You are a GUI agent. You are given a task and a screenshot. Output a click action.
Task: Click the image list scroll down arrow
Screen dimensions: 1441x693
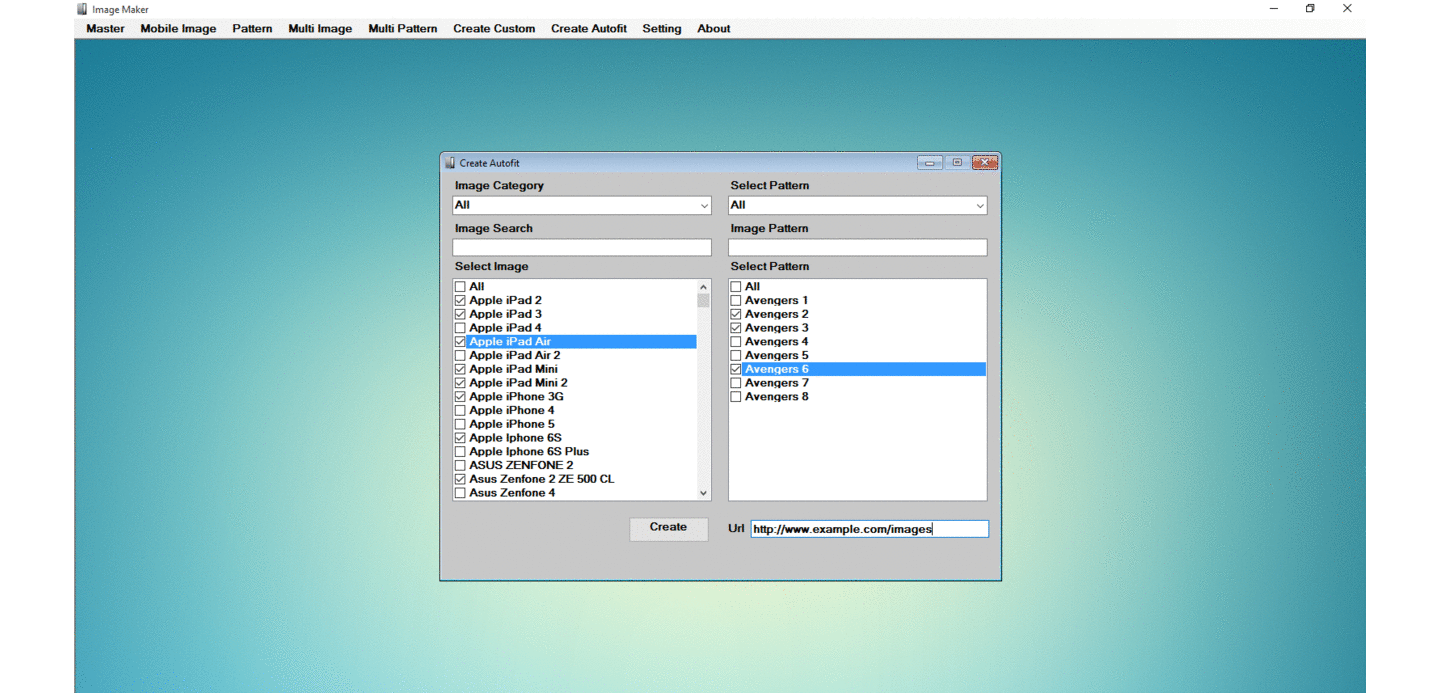pyautogui.click(x=703, y=493)
